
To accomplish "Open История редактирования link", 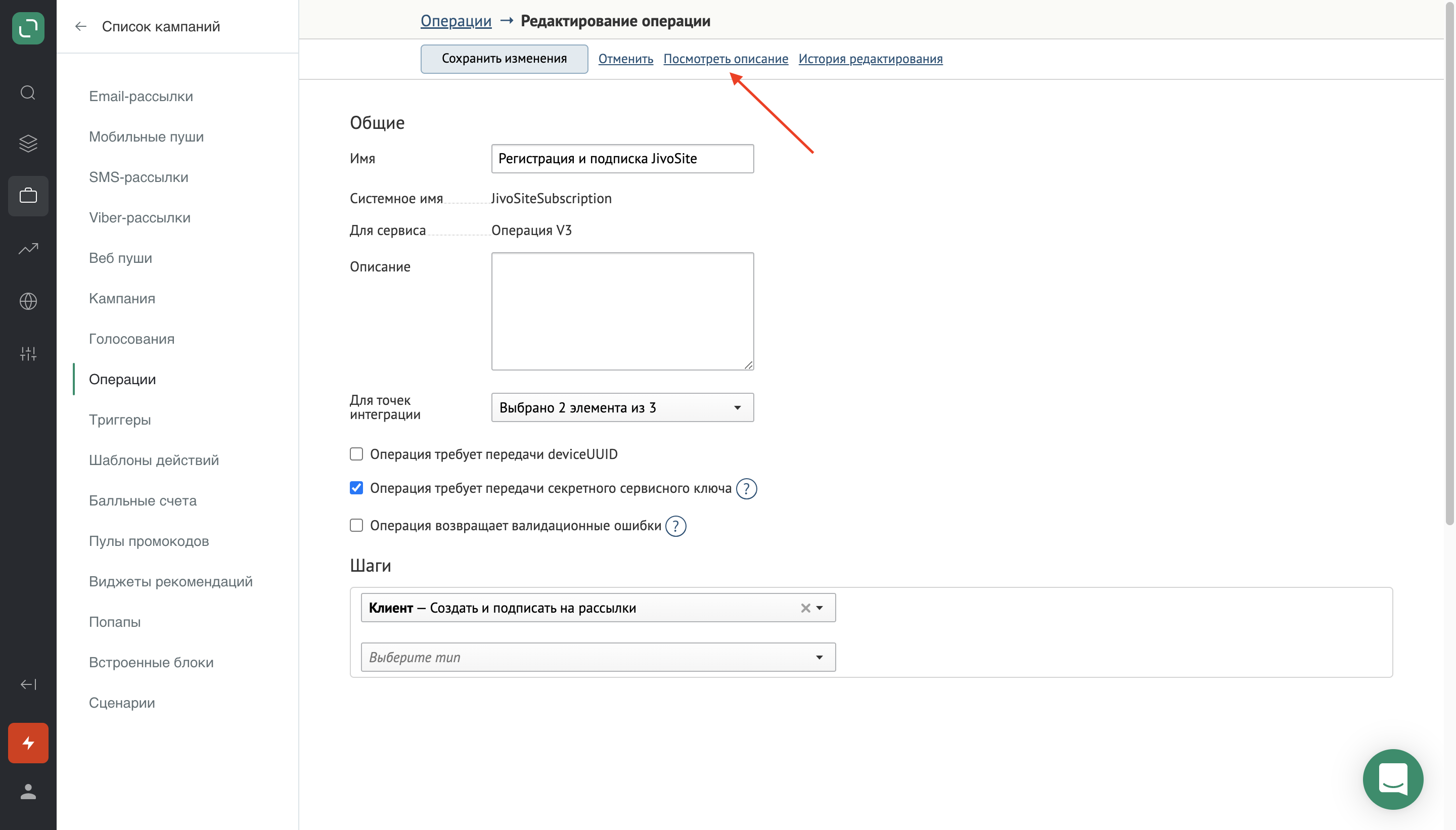I will coord(871,59).
